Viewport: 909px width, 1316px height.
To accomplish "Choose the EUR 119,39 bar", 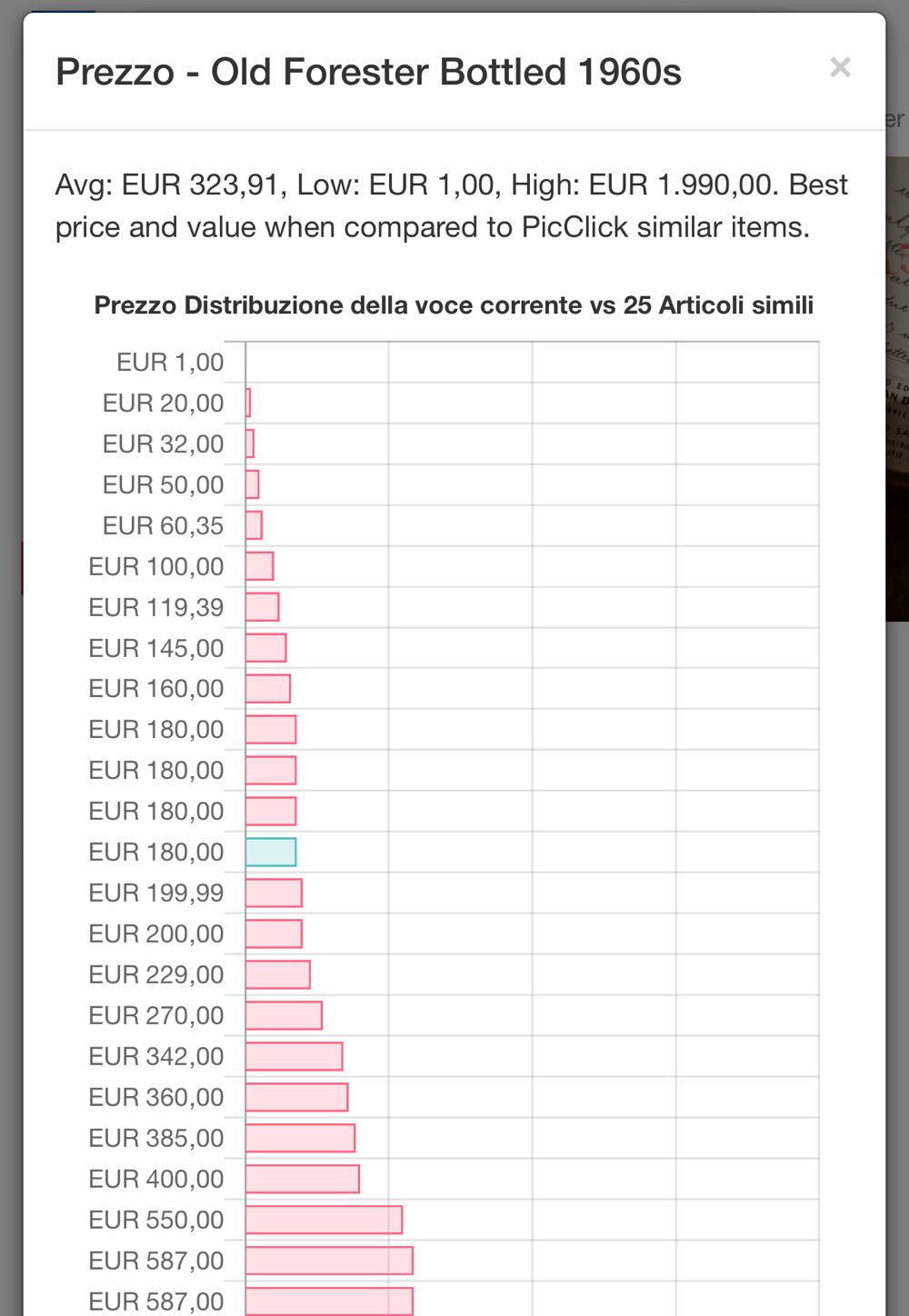I will 263,607.
